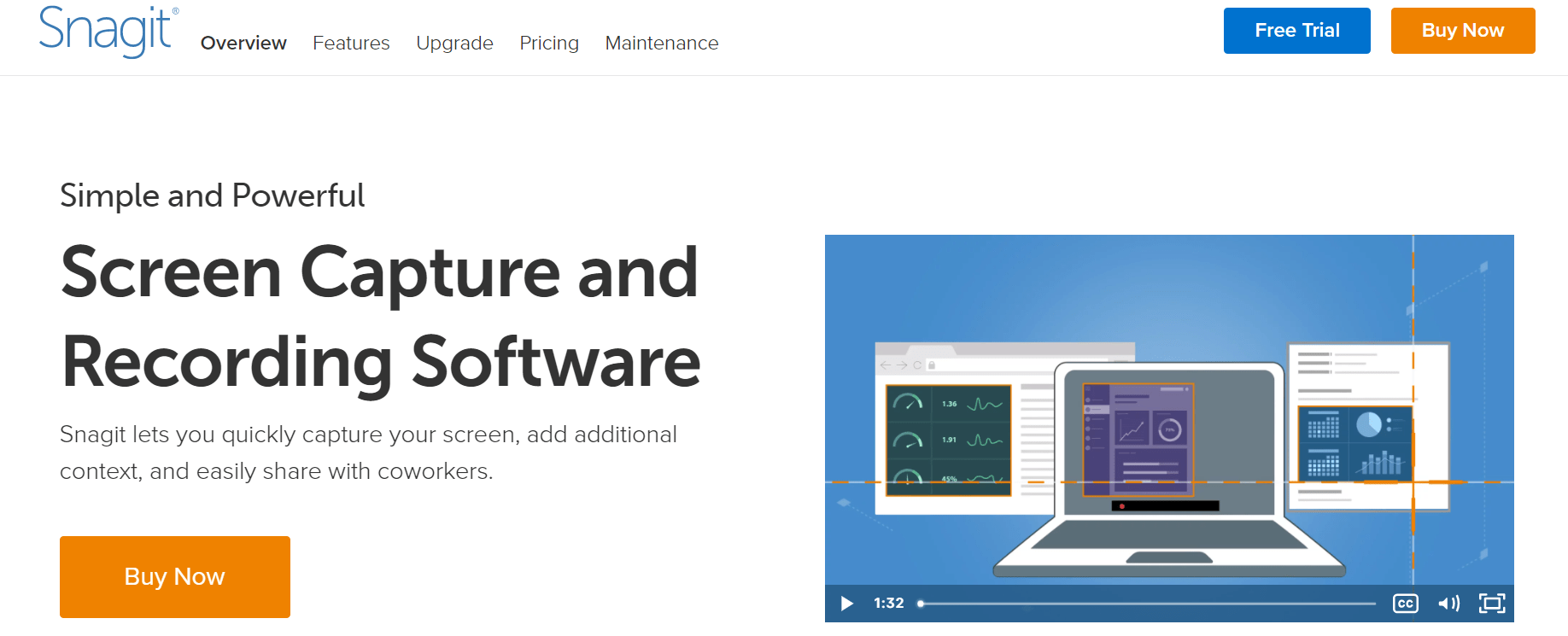Click the 1:32 video duration label
1568x636 pixels.
(888, 604)
